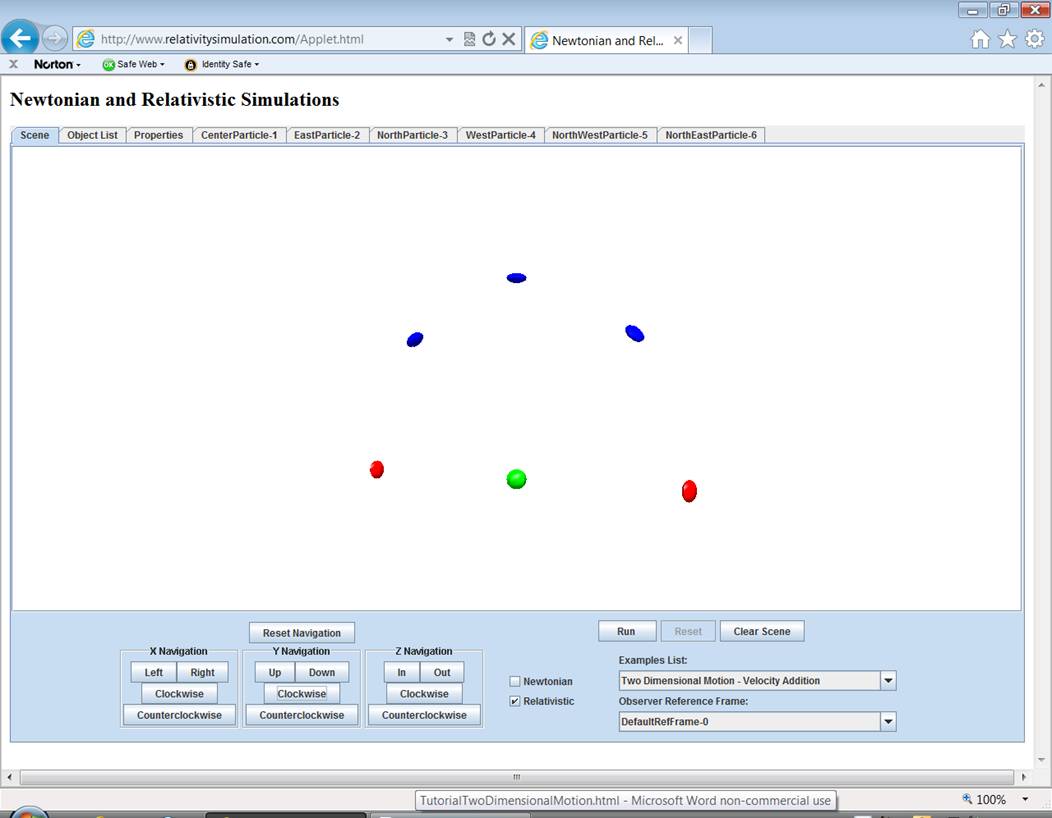
Task: Close the Norton toolbar with X
Action: [14, 64]
